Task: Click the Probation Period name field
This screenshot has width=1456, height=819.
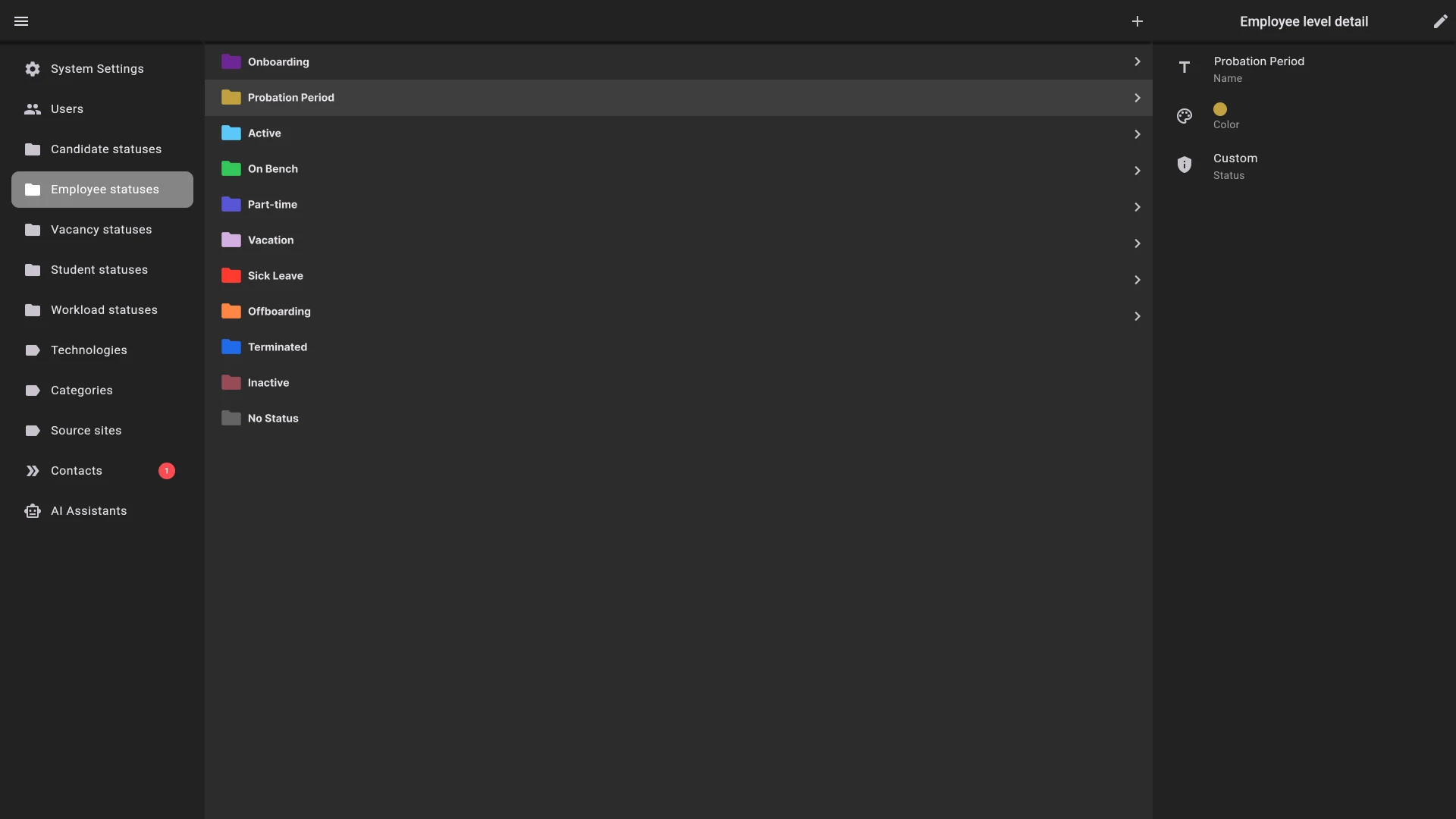Action: tap(1259, 61)
